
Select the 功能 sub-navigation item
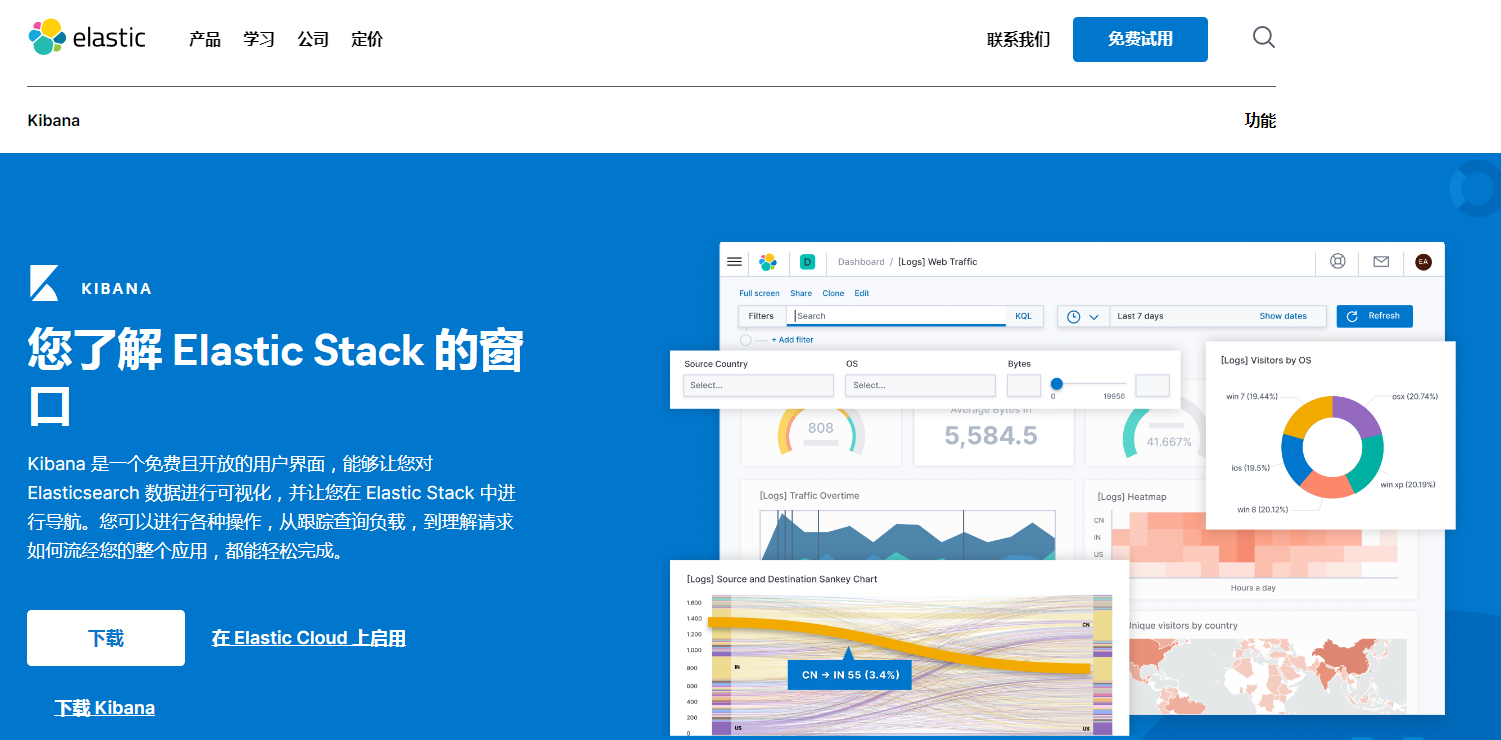click(x=1260, y=120)
